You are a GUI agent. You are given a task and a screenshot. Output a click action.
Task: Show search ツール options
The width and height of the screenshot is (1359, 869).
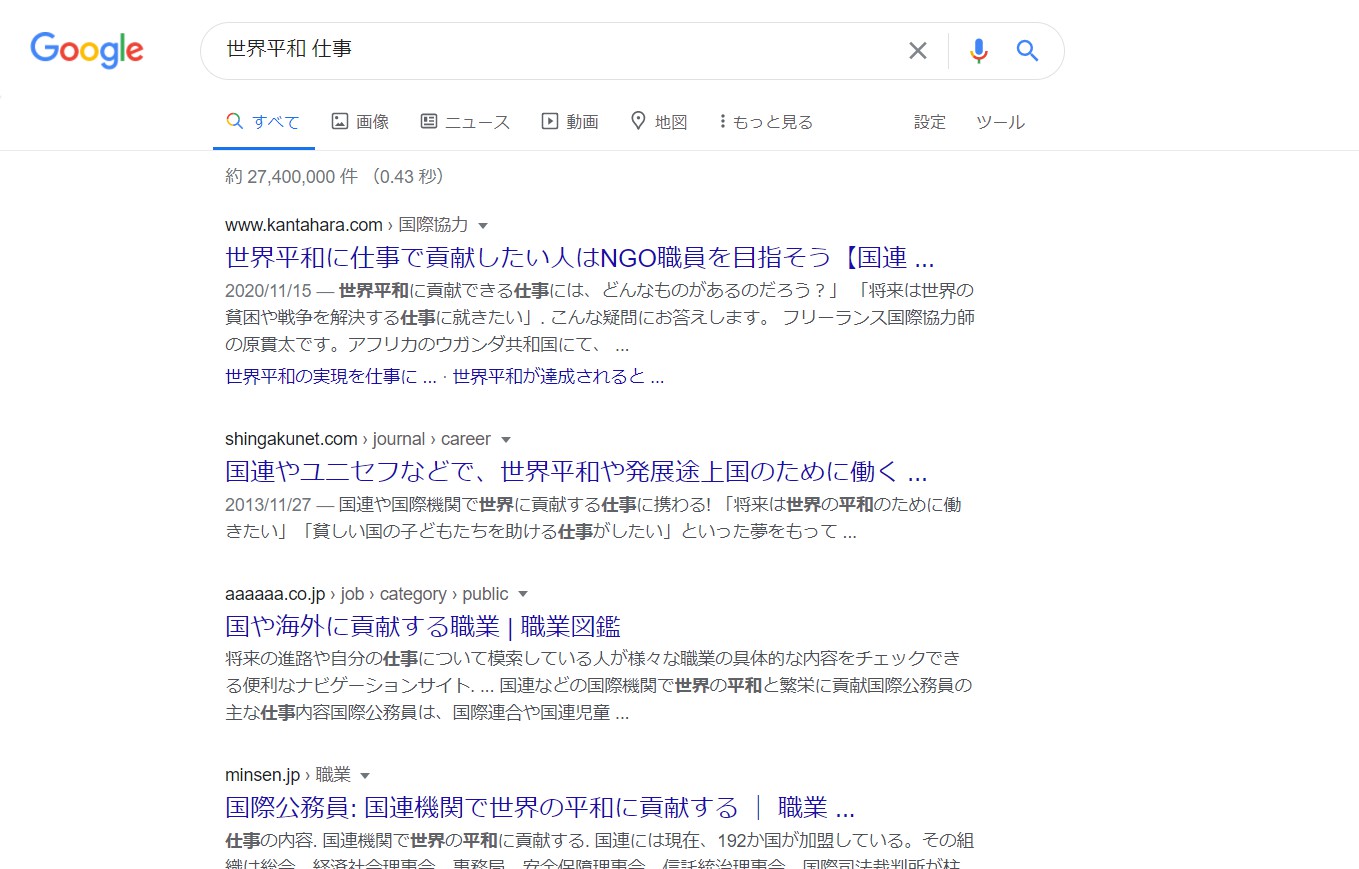pyautogui.click(x=1000, y=121)
